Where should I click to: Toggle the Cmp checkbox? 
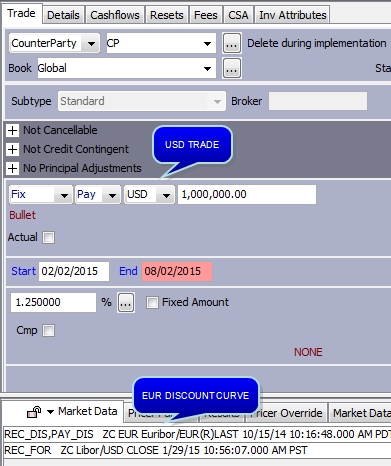tap(48, 331)
